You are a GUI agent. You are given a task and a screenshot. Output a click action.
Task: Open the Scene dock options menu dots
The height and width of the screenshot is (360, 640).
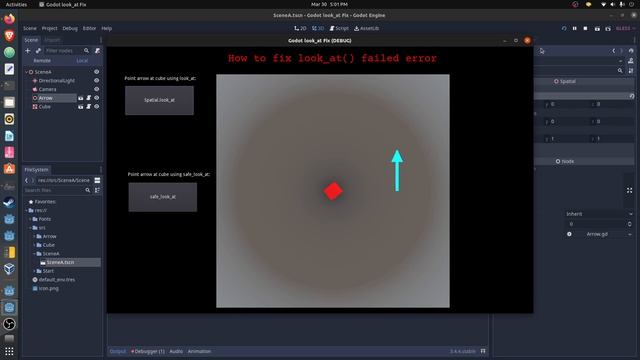tap(101, 40)
